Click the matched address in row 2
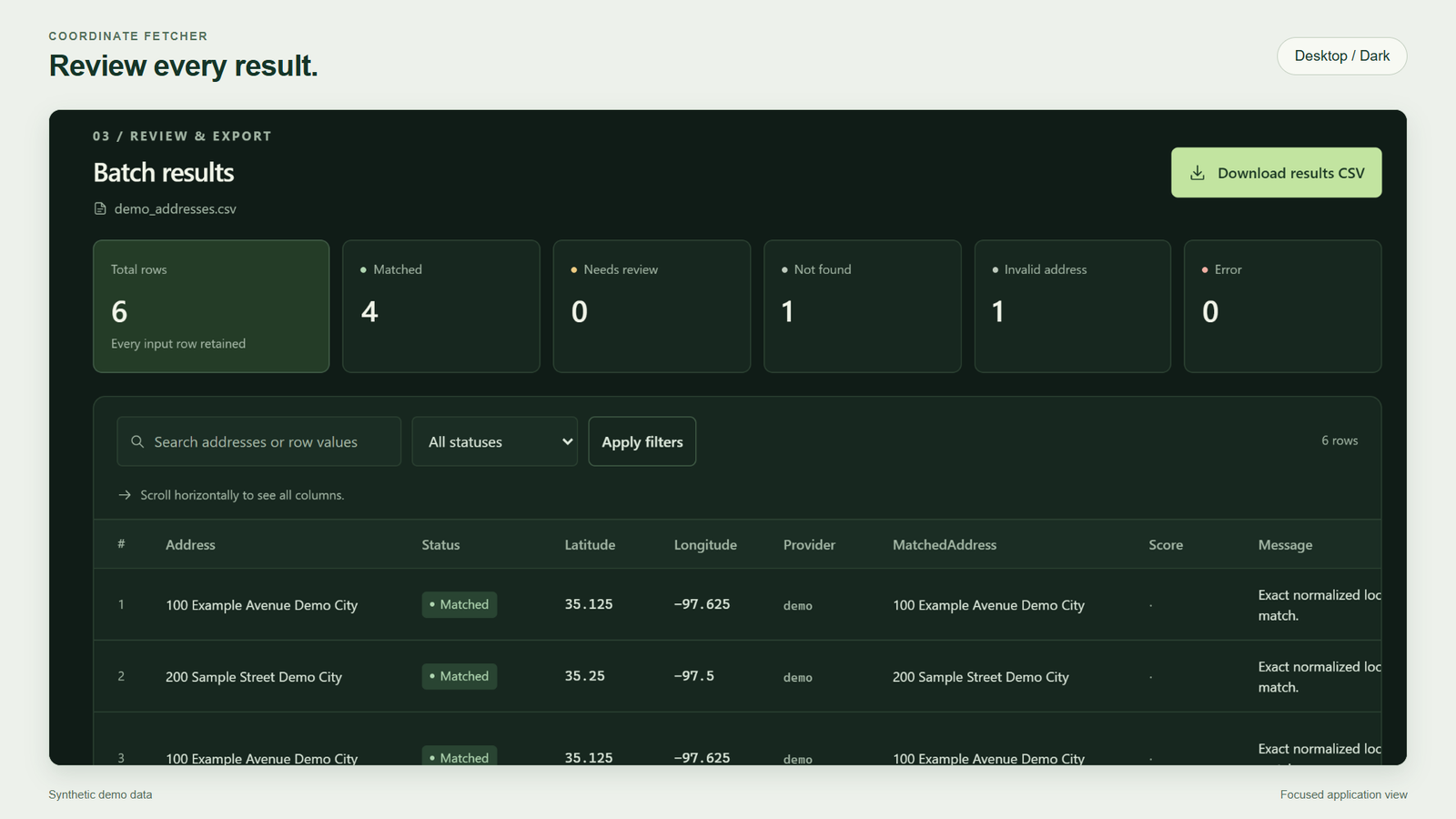The height and width of the screenshot is (819, 1456). (980, 677)
